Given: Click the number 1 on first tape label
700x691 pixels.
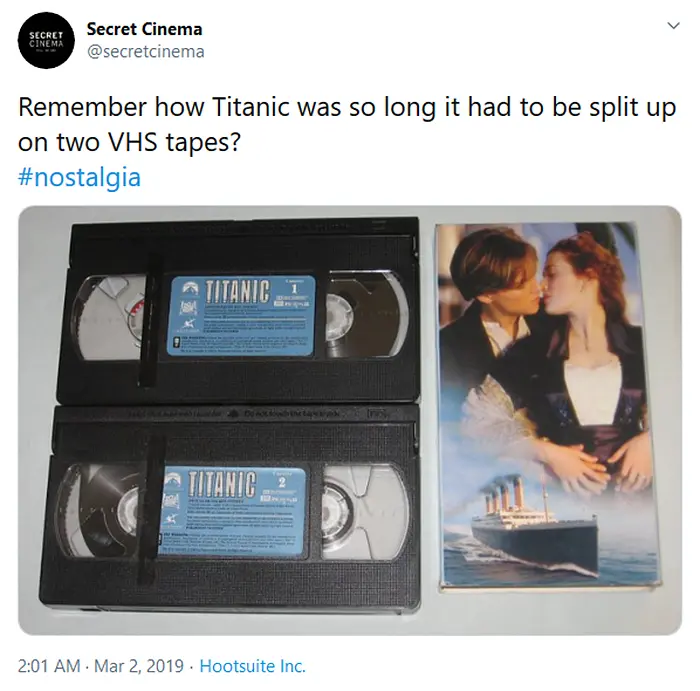Looking at the screenshot, I should (294, 288).
